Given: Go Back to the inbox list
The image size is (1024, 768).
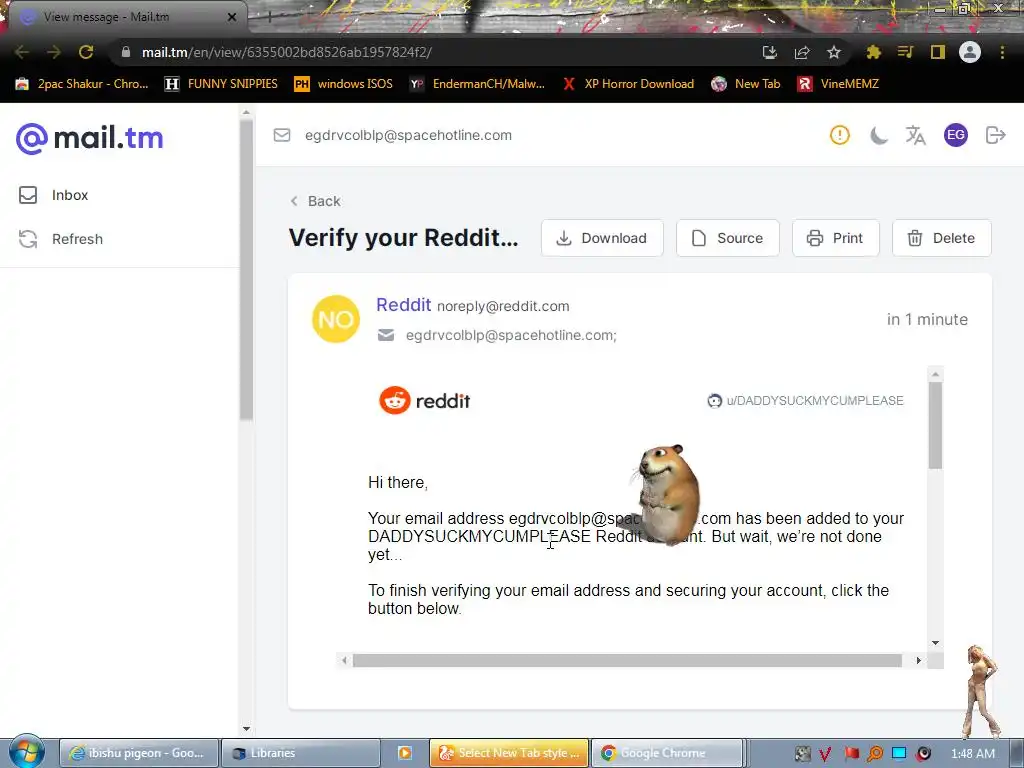Looking at the screenshot, I should pos(315,201).
